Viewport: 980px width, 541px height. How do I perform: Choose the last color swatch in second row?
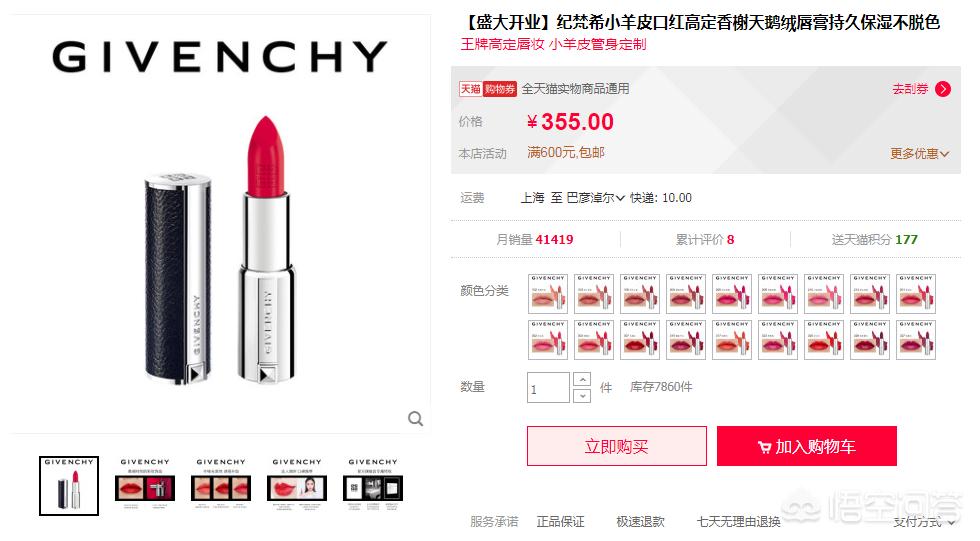(916, 339)
